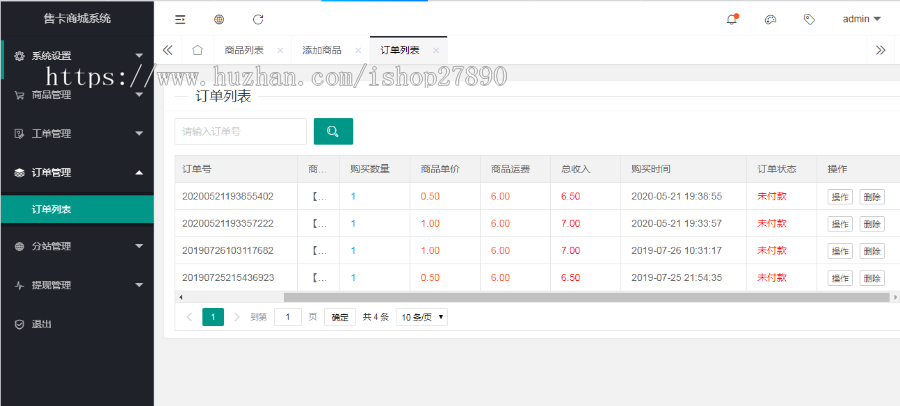
Task: Click purchase time 2019-07-25 21:54:35
Action: click(x=677, y=277)
